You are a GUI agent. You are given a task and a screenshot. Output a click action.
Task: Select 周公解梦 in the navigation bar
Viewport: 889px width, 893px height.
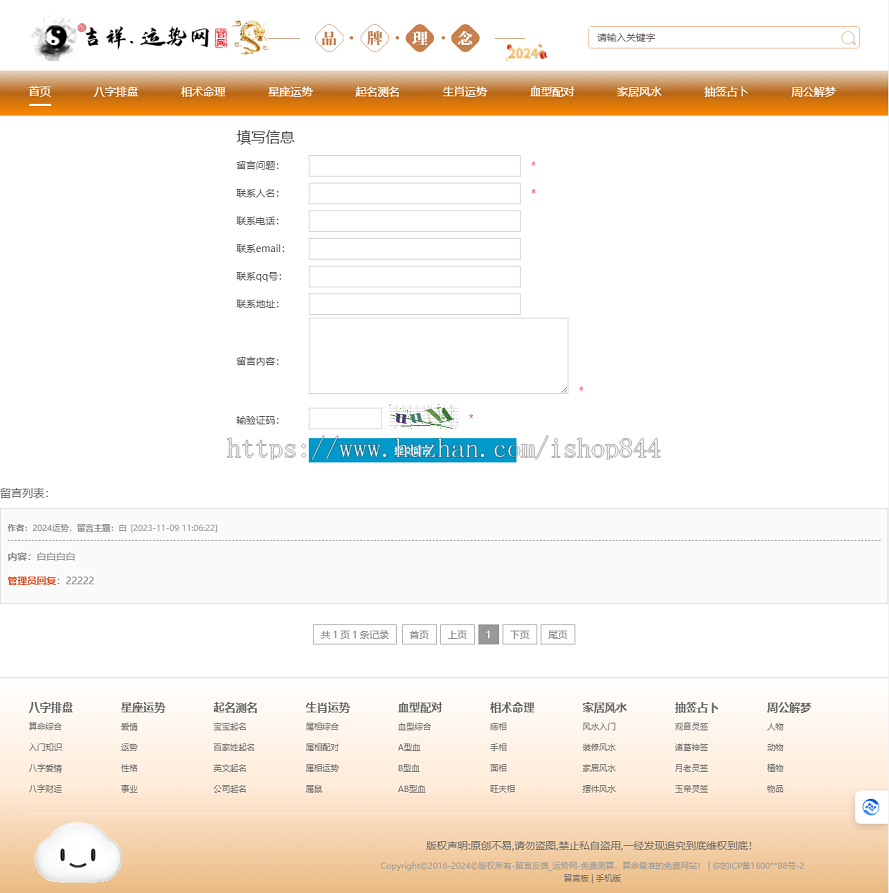(813, 92)
